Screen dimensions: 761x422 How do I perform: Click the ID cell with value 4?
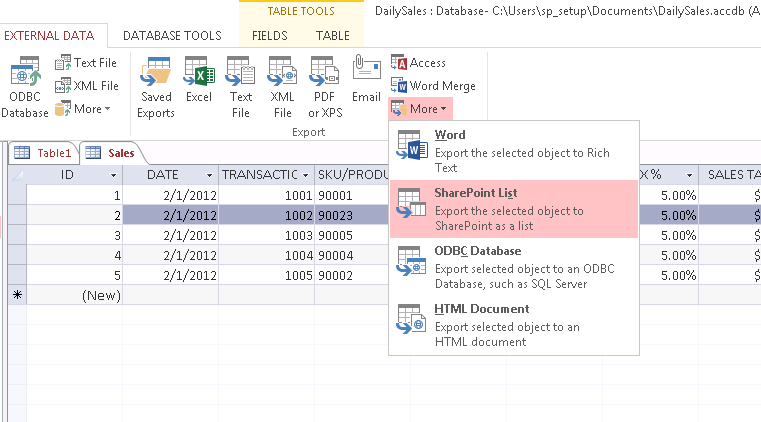click(74, 255)
